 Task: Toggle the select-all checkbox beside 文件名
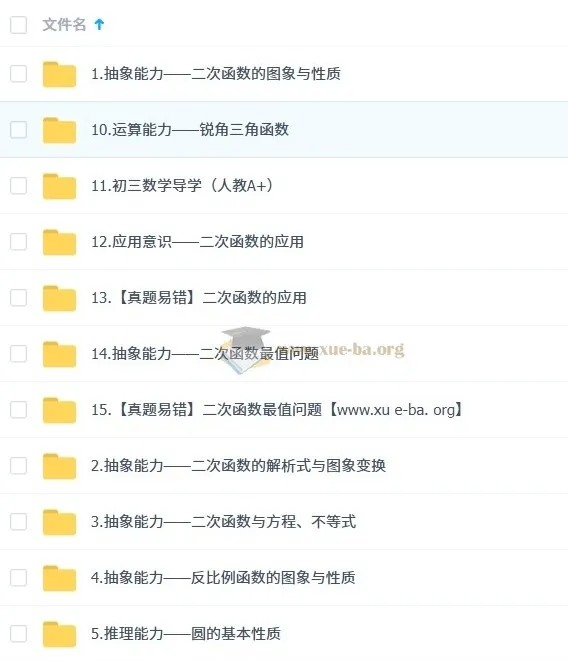[19, 25]
